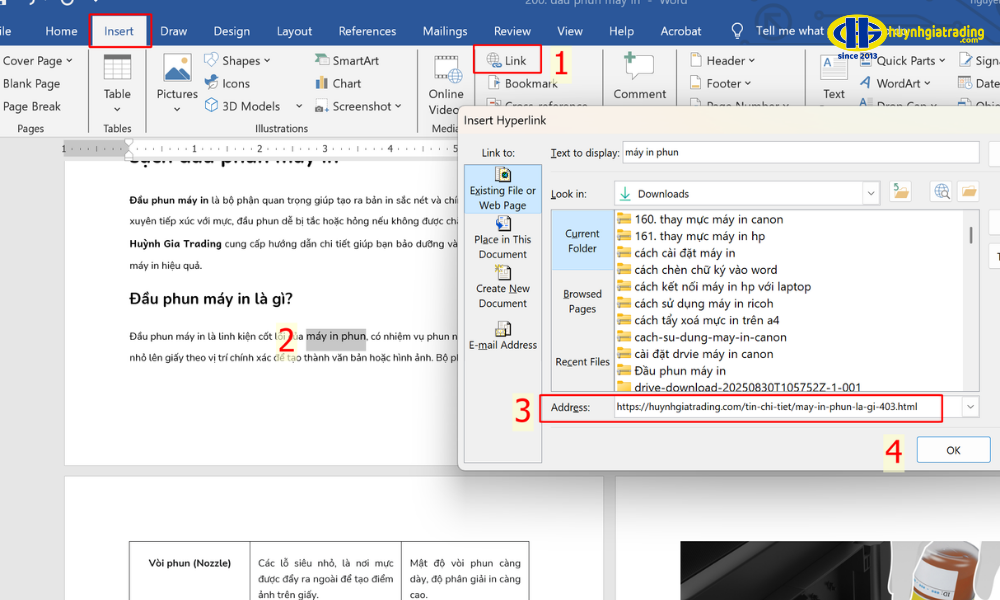Open the Mailings tab
The image size is (1000, 600).
coord(445,31)
